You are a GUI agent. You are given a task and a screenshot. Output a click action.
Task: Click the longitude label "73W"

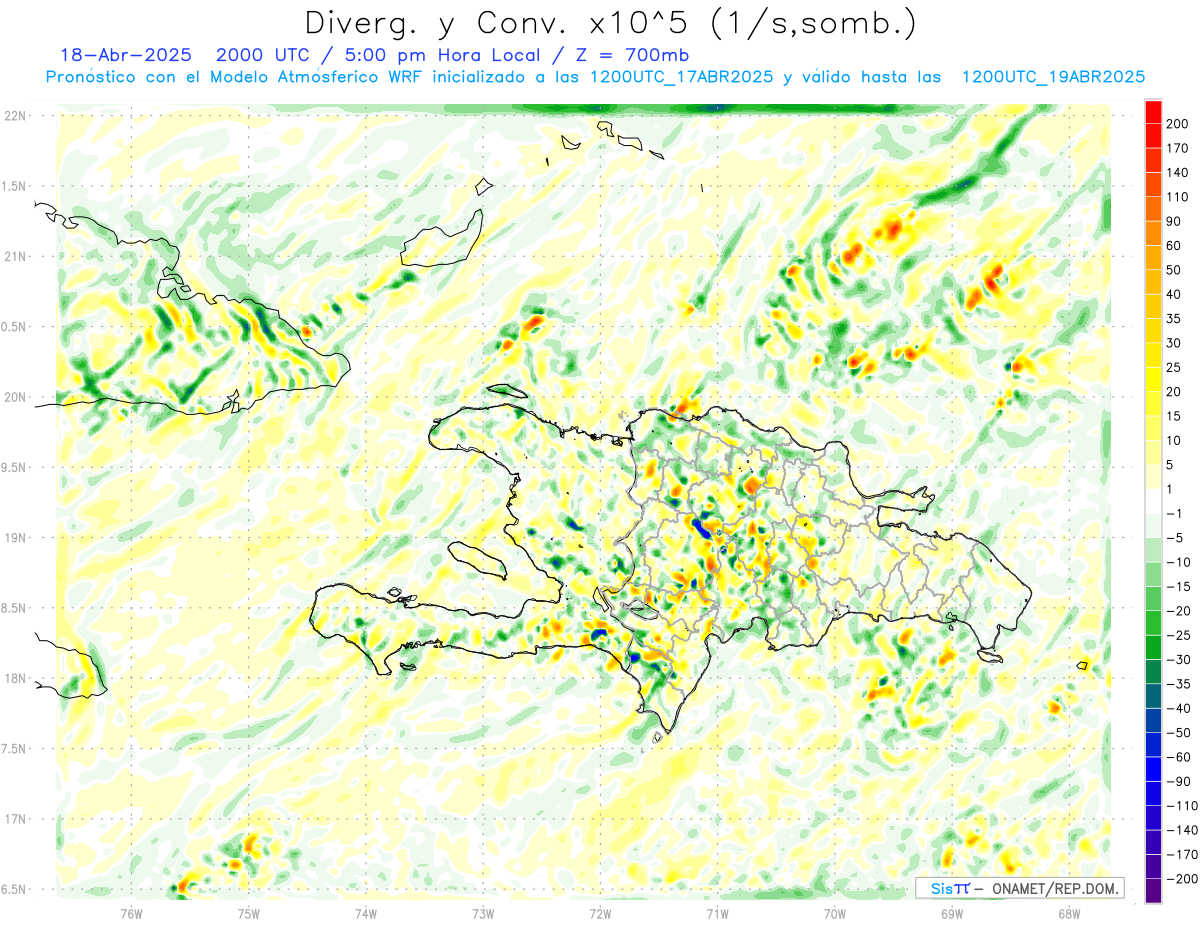tap(483, 913)
